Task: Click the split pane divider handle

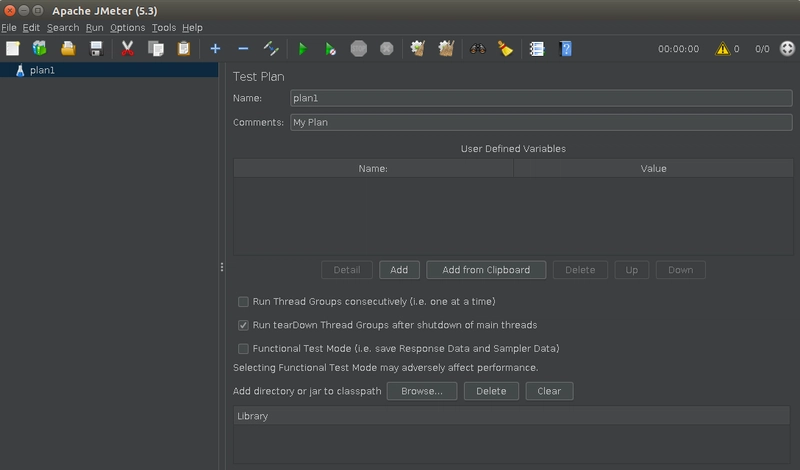Action: [x=221, y=267]
